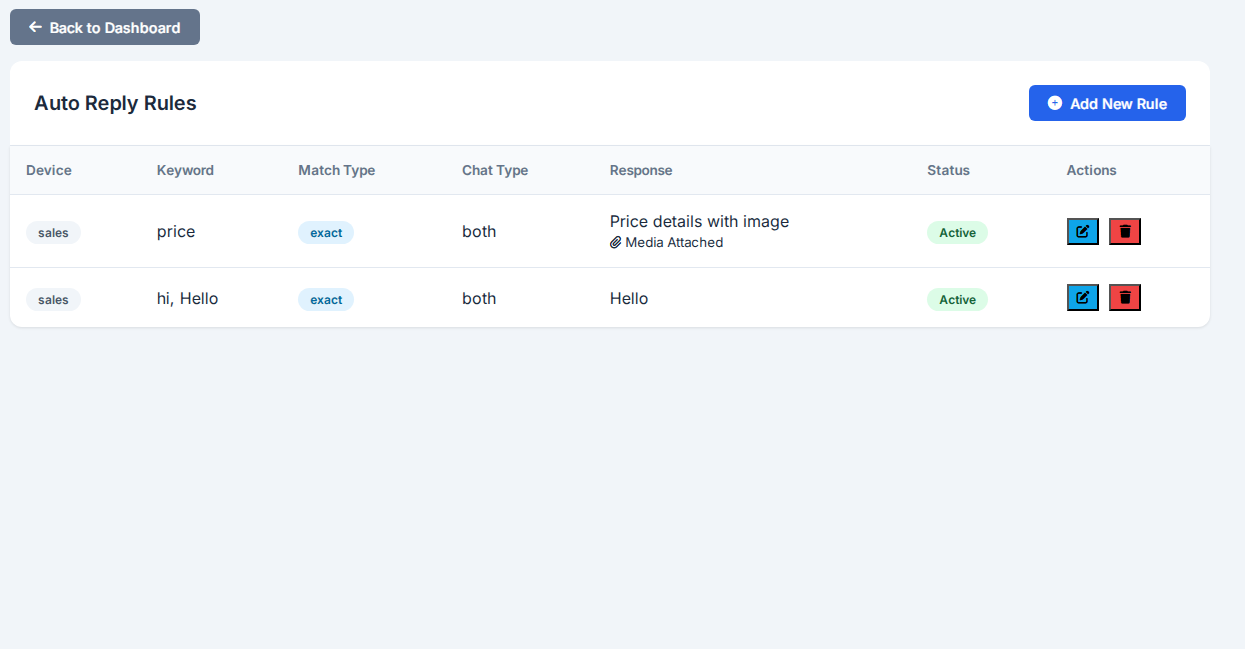This screenshot has height=649, width=1245.
Task: Click the Response column header
Action: (641, 170)
